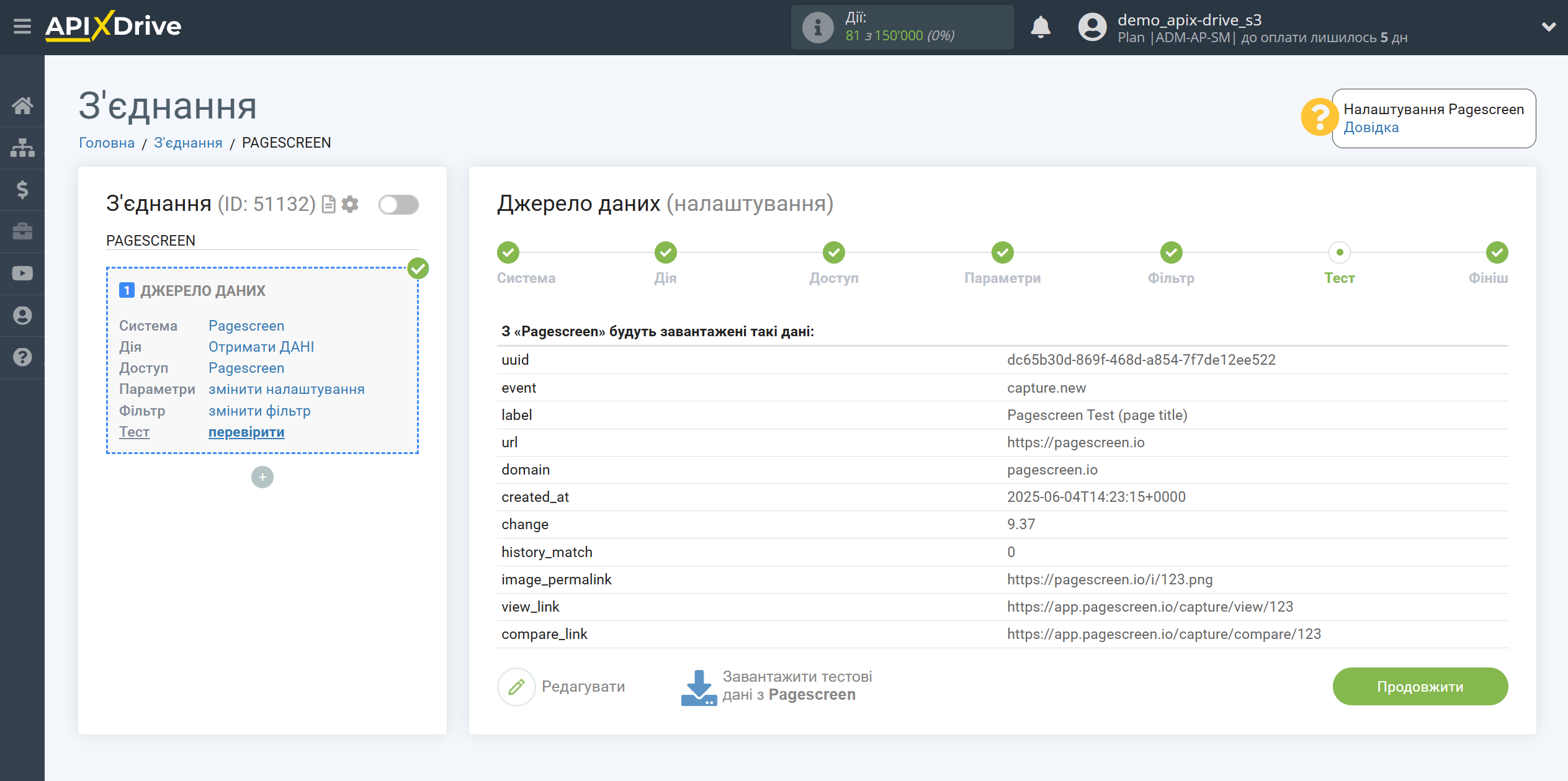Select the capture.new event value
1568x781 pixels.
[1046, 388]
